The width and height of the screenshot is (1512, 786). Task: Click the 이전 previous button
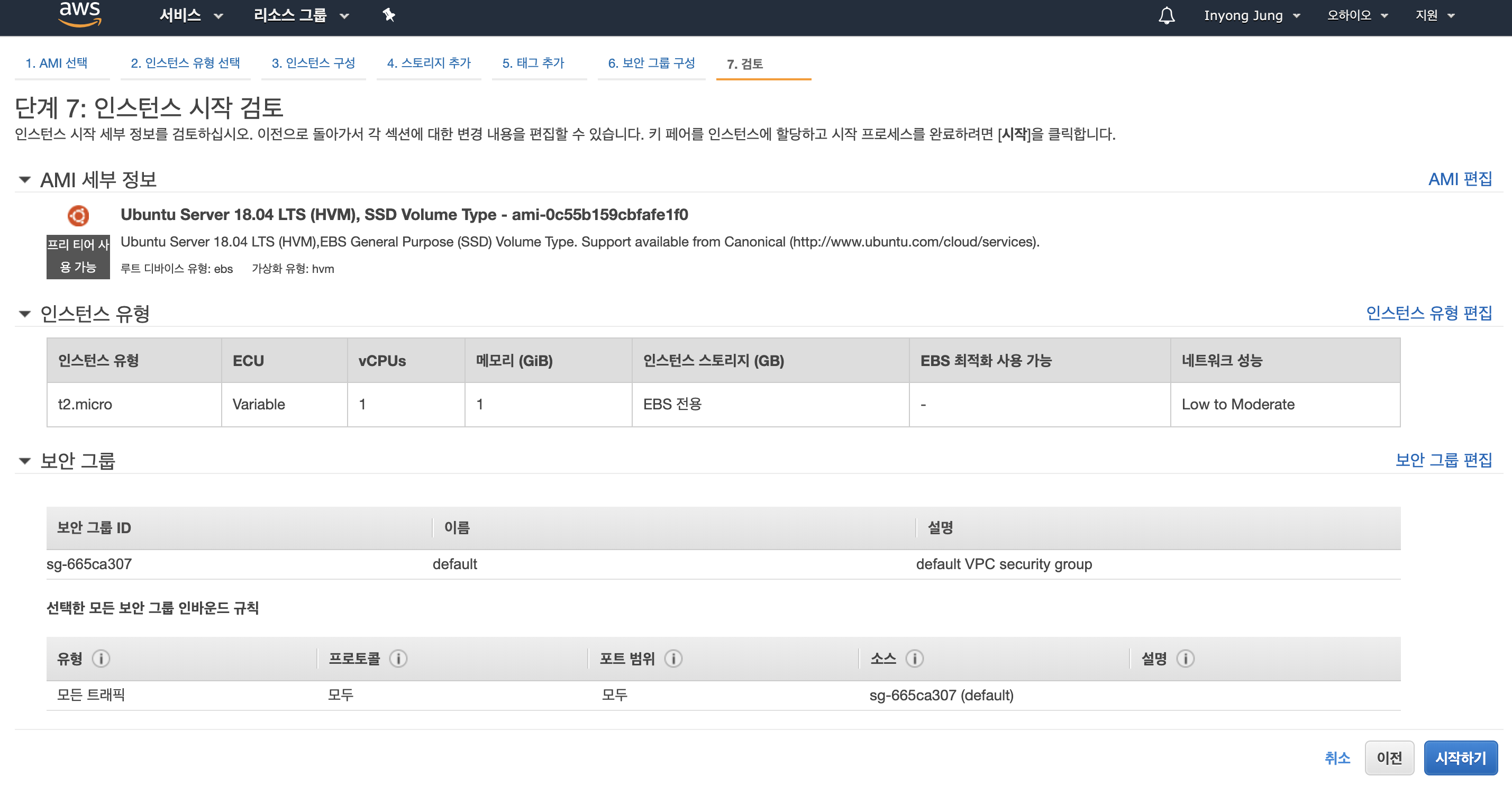(1389, 758)
